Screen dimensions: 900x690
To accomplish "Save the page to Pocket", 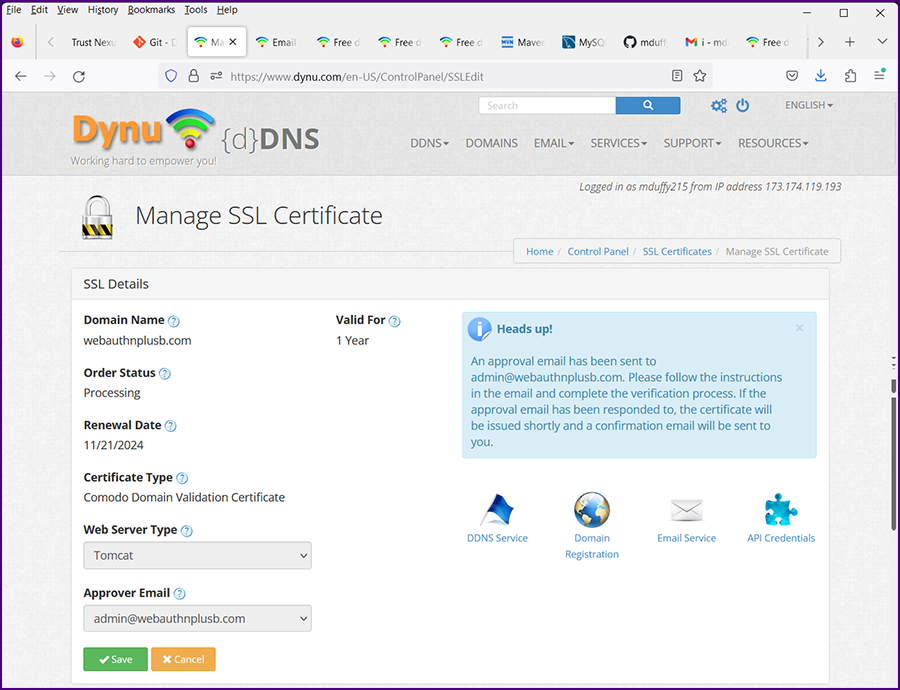I will click(792, 76).
